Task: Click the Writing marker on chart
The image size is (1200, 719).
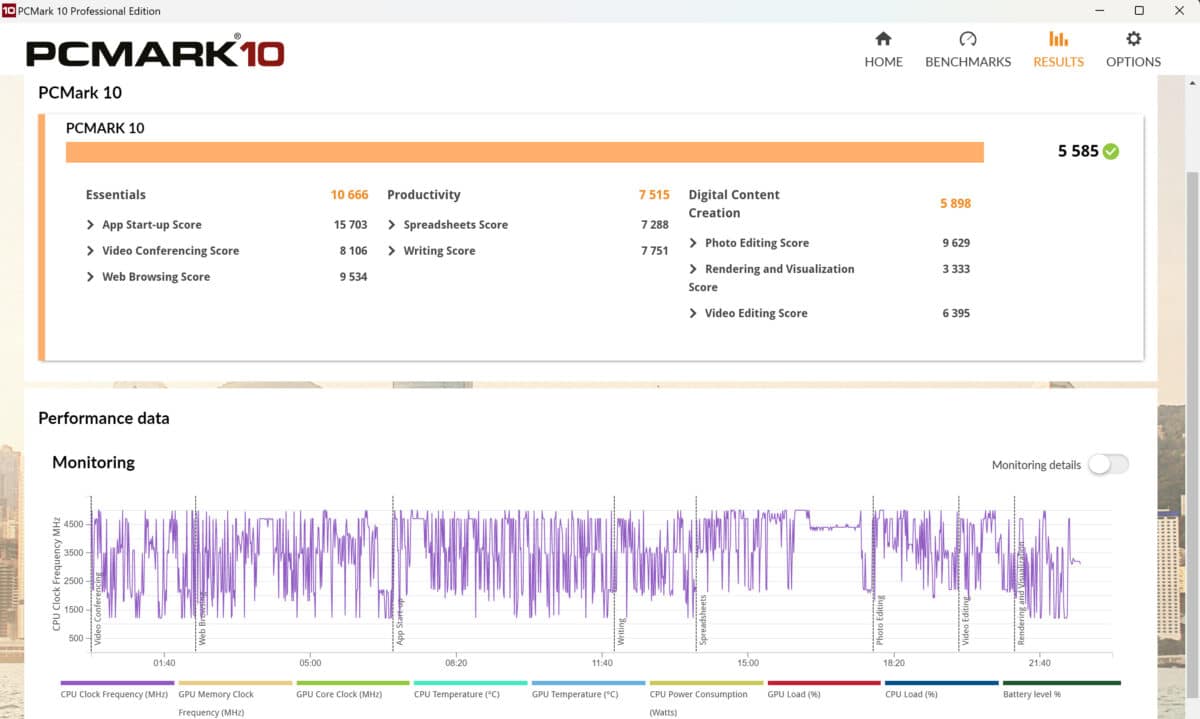Action: pyautogui.click(x=621, y=631)
